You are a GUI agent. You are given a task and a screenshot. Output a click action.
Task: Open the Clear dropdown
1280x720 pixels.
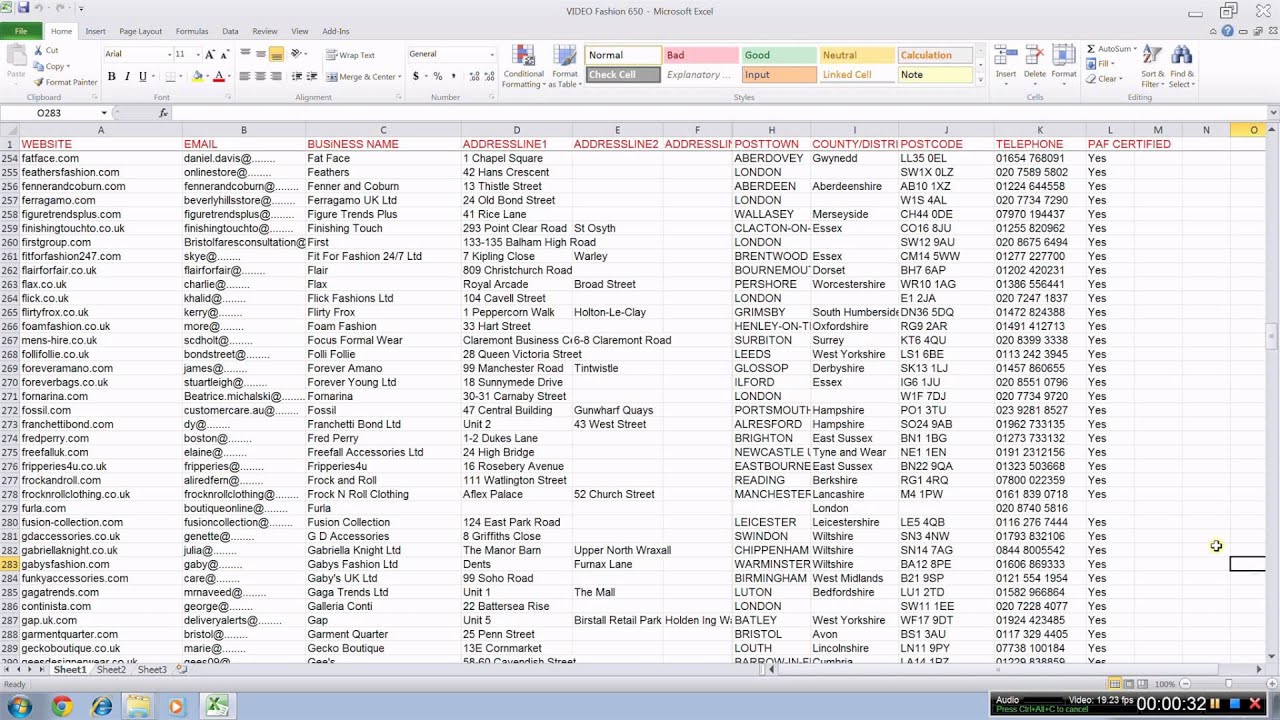(x=1104, y=79)
